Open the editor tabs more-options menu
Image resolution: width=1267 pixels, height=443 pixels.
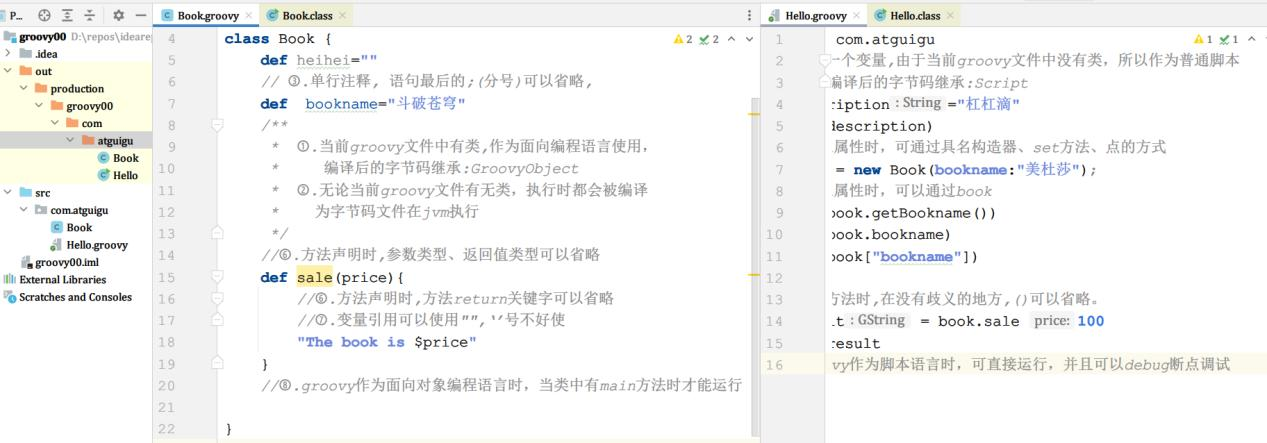(750, 16)
